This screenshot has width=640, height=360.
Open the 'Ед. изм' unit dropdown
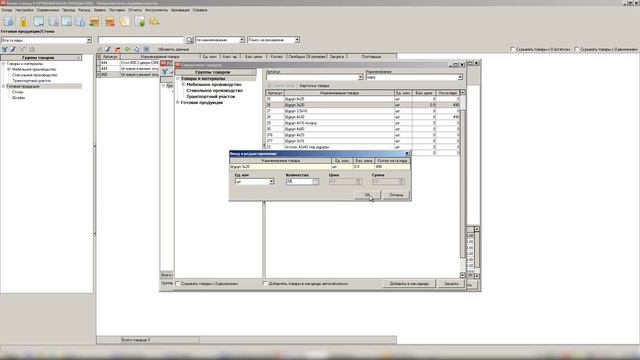271,182
